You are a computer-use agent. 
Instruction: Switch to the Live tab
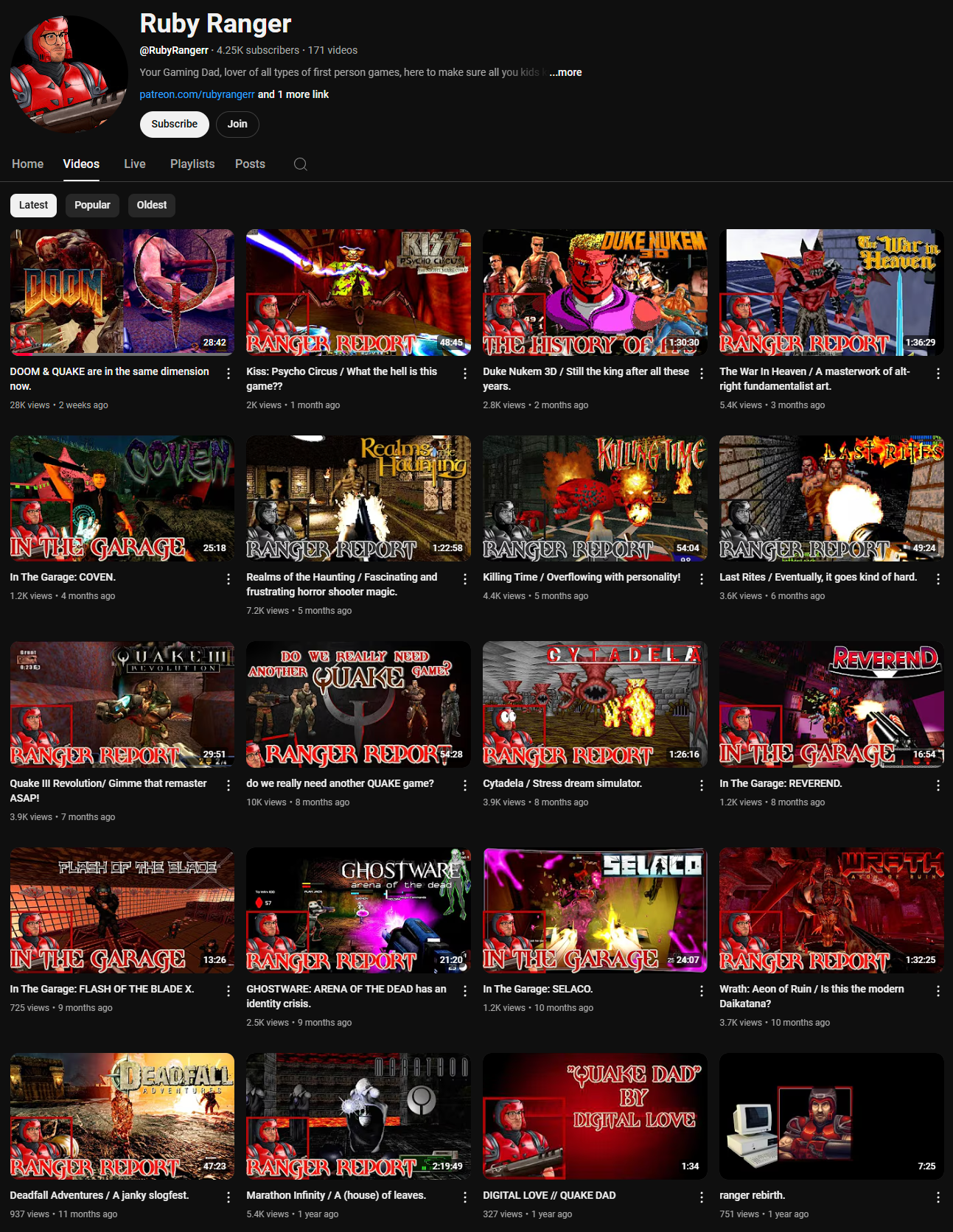click(x=134, y=164)
